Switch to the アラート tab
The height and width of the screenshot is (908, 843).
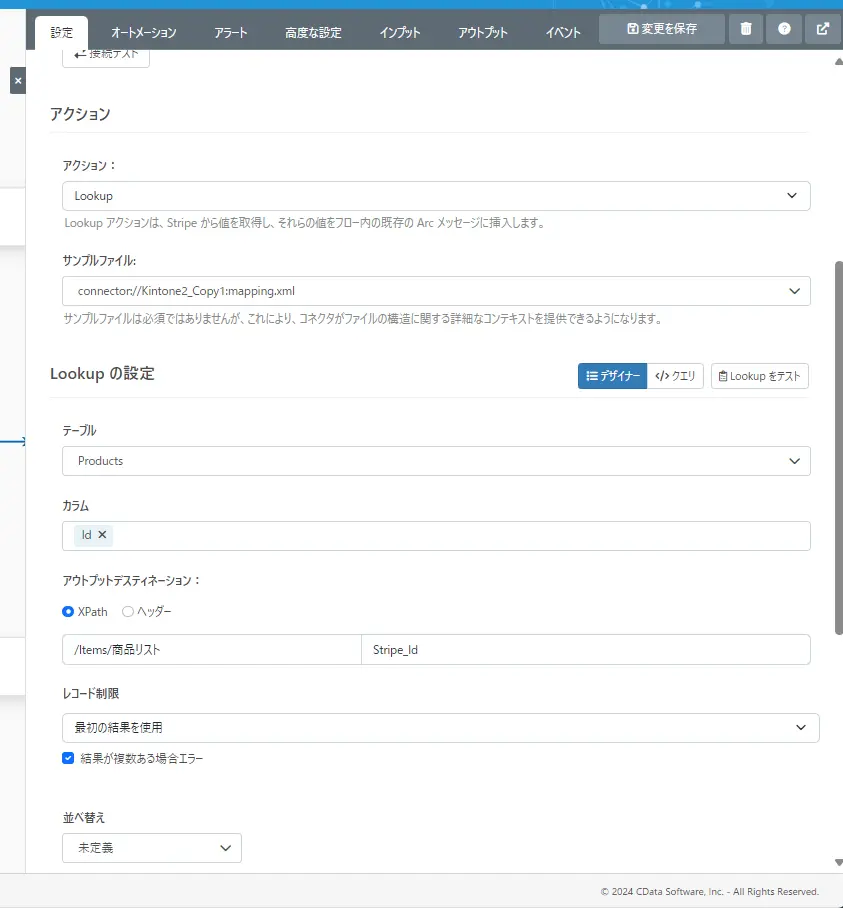(230, 32)
